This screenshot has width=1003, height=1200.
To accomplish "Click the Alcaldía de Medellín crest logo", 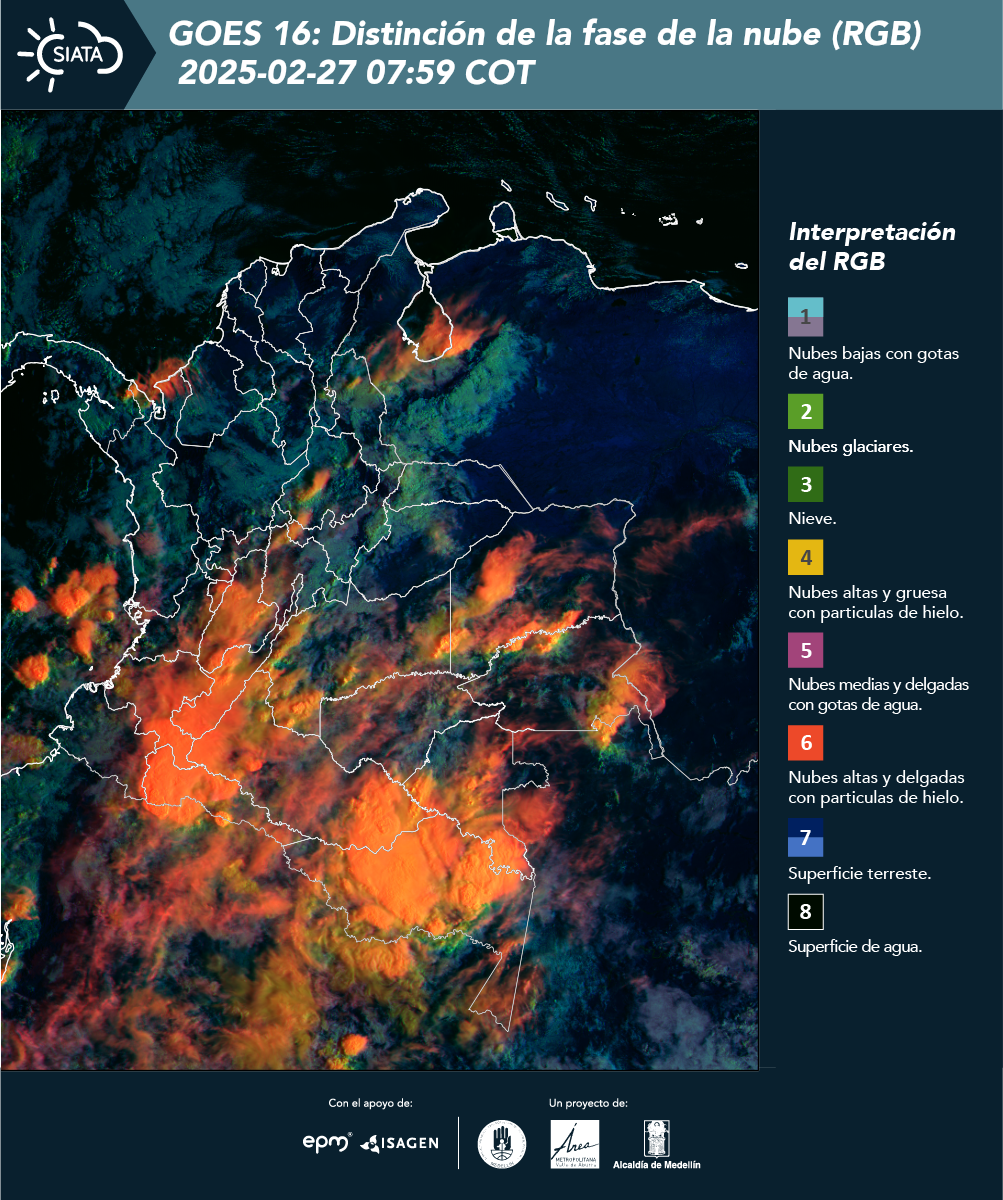I will (656, 1145).
